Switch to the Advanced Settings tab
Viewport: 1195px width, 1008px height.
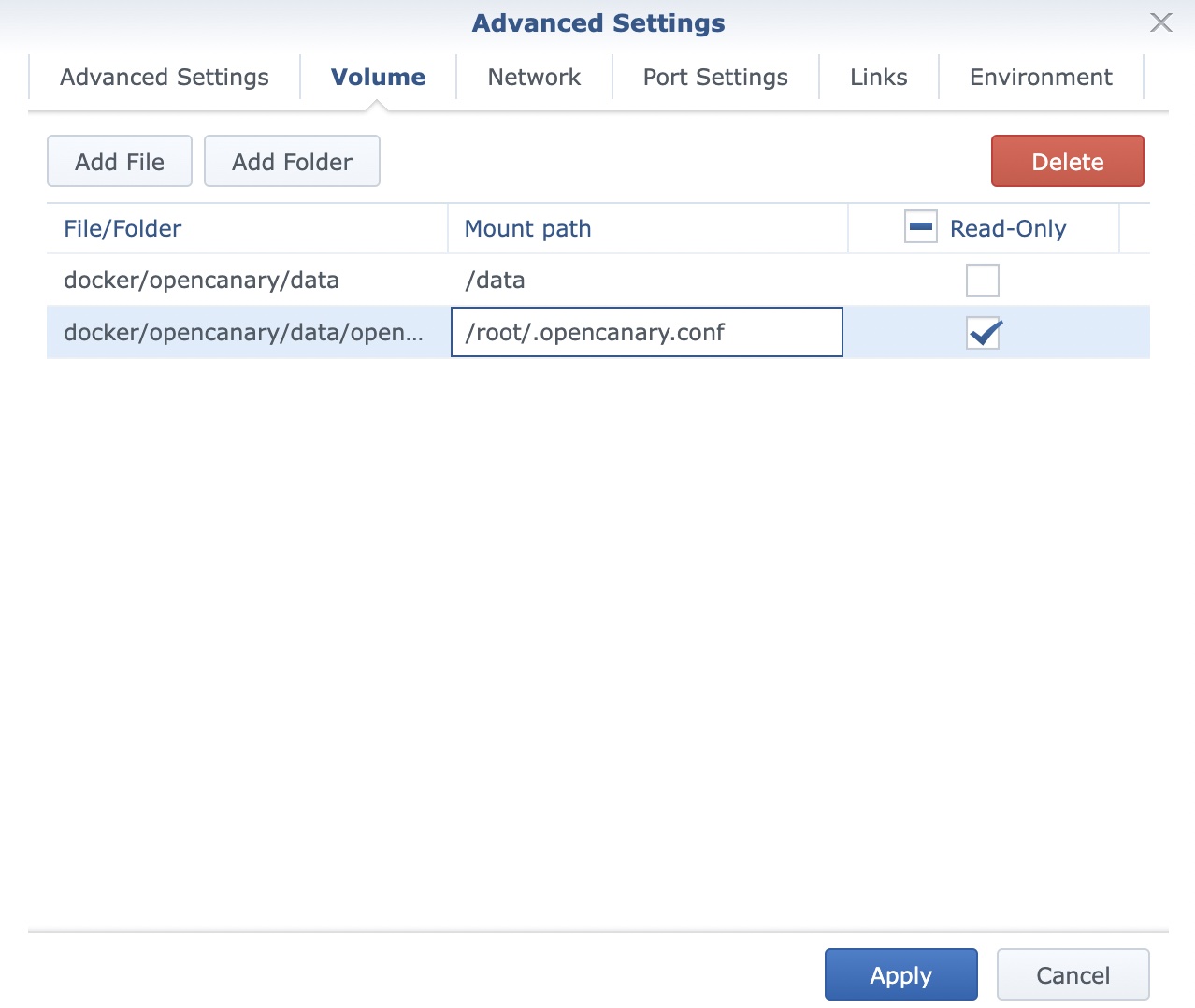(165, 77)
